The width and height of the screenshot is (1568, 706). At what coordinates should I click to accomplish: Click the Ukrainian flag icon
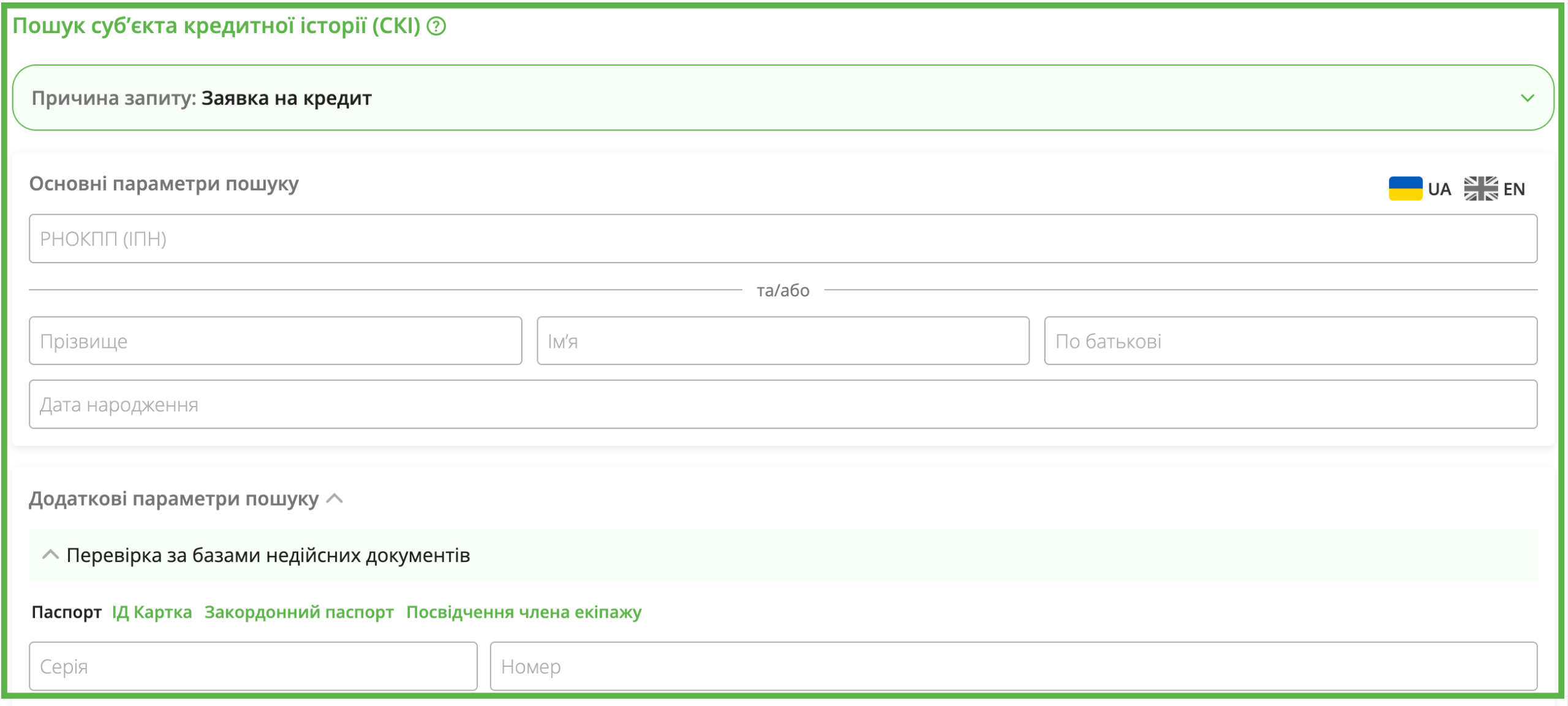tap(1405, 189)
